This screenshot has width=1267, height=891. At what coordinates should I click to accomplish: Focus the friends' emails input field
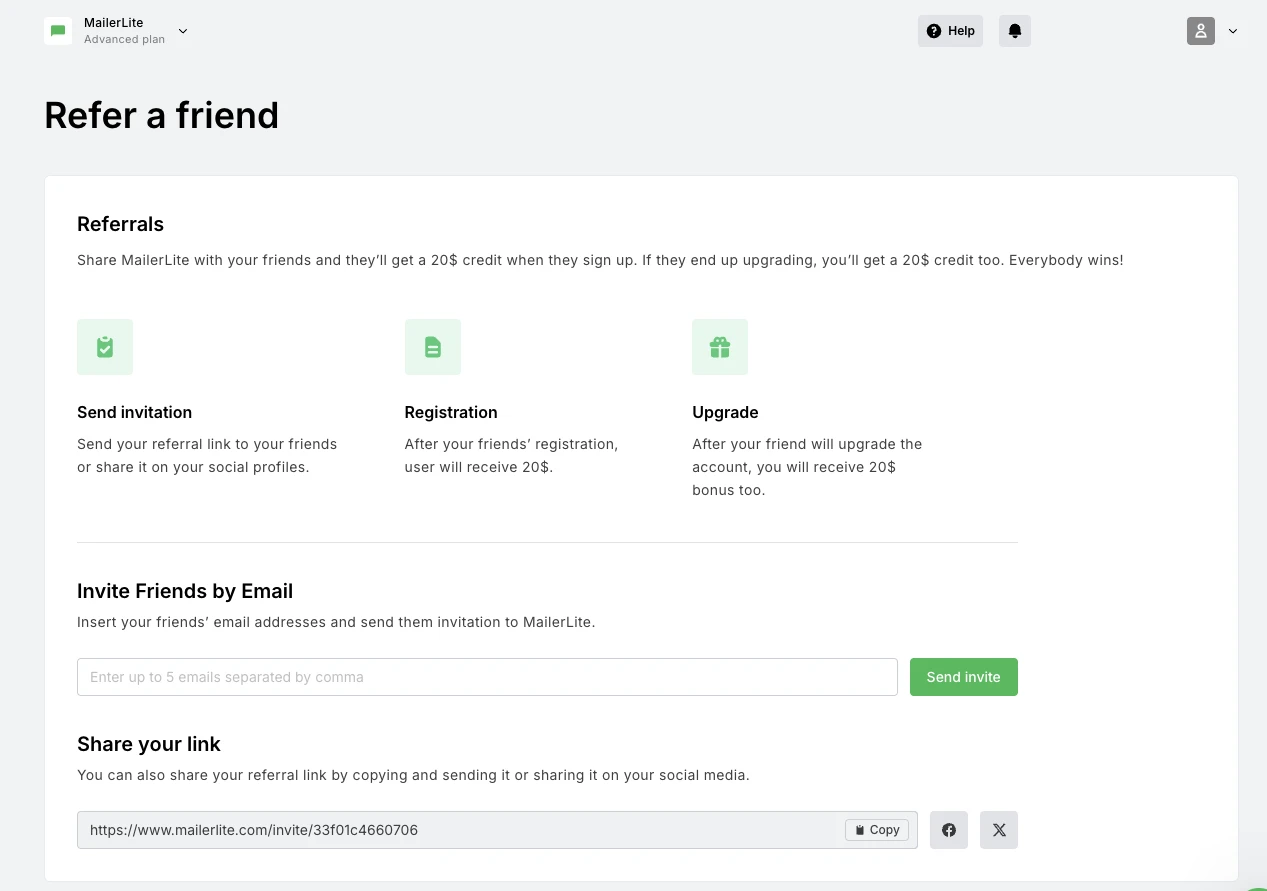click(487, 677)
